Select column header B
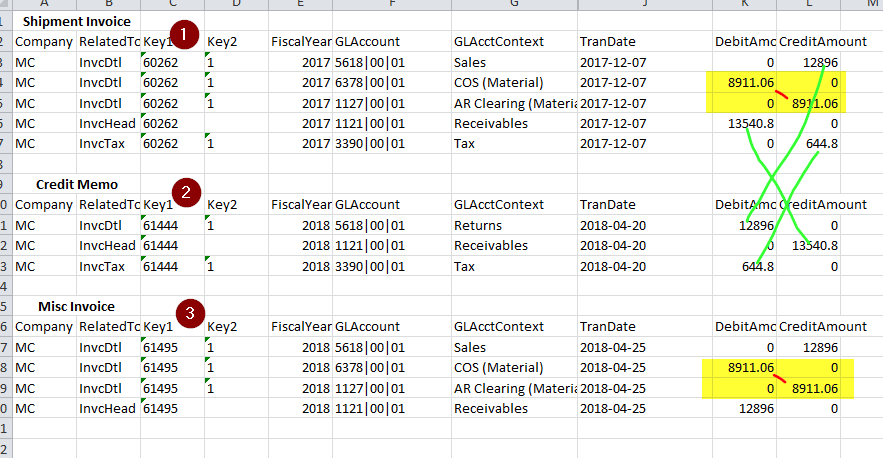 108,4
